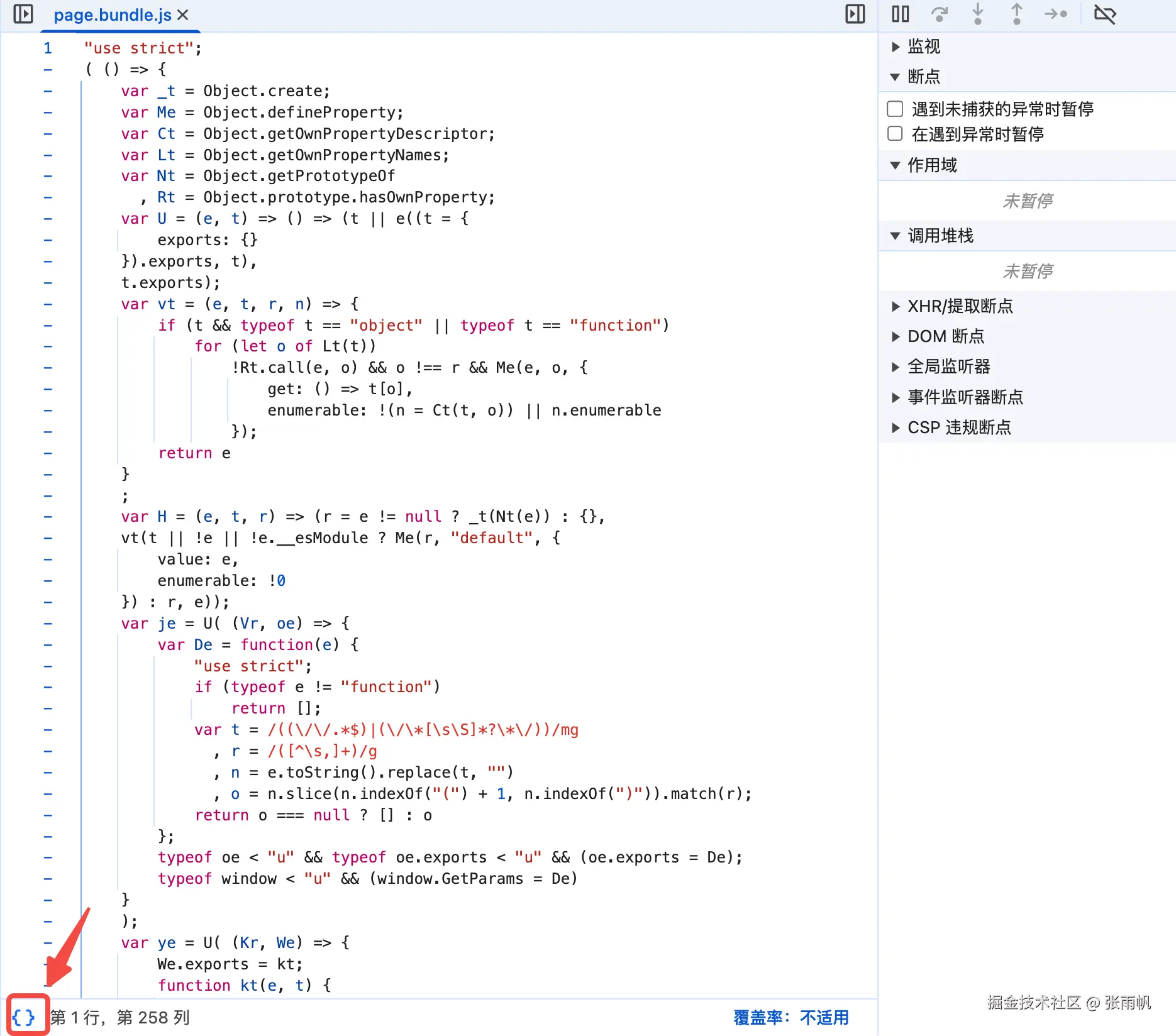This screenshot has height=1036, width=1176.
Task: Step into next function call
Action: [x=978, y=14]
